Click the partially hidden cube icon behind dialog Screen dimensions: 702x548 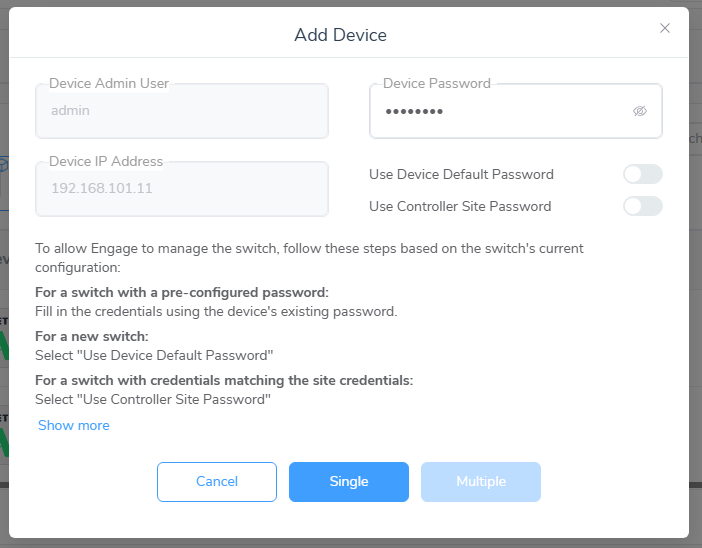[x=4, y=164]
